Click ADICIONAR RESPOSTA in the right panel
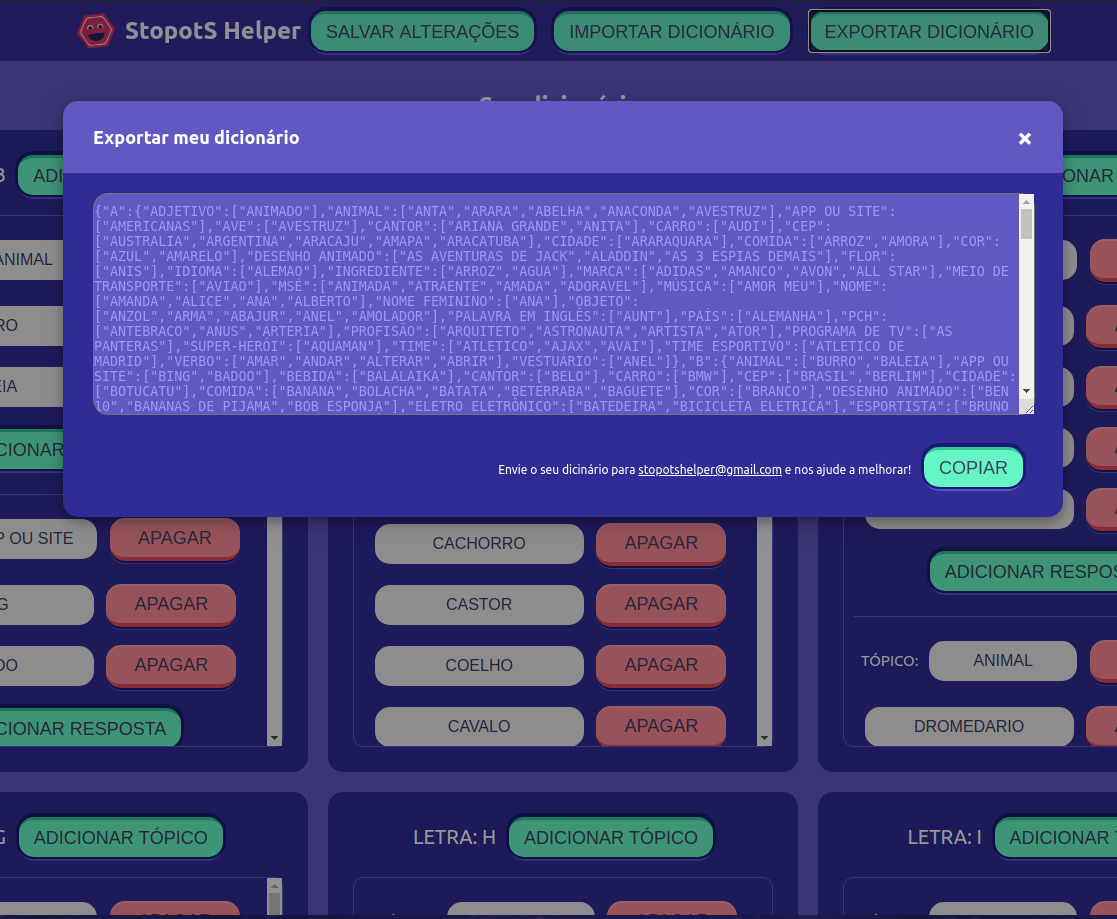This screenshot has width=1117, height=919. tap(1029, 571)
